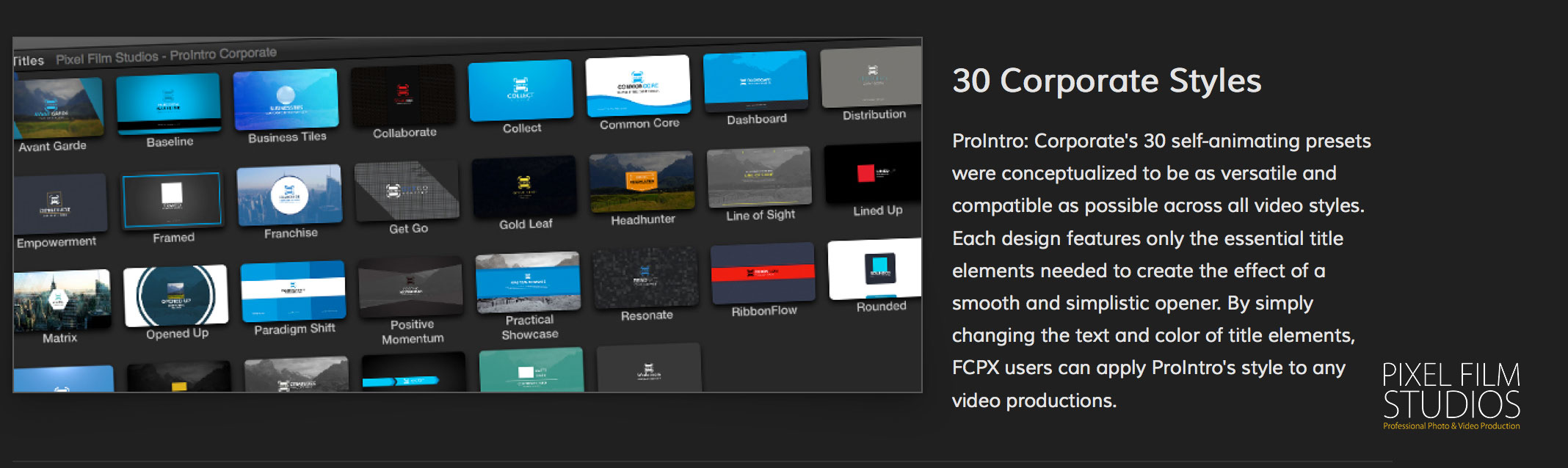The height and width of the screenshot is (468, 1568).
Task: Click the 30 Corporate Styles heading
Action: click(1106, 81)
